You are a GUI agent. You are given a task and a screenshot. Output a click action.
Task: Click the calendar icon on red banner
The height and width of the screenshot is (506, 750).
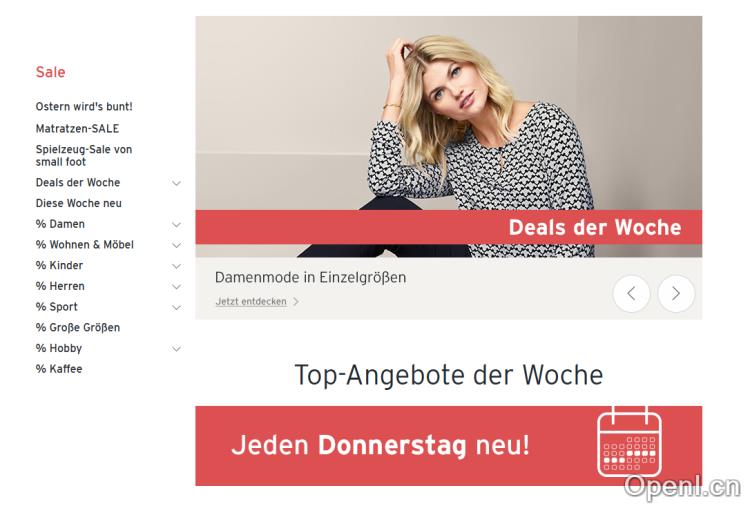[x=629, y=442]
